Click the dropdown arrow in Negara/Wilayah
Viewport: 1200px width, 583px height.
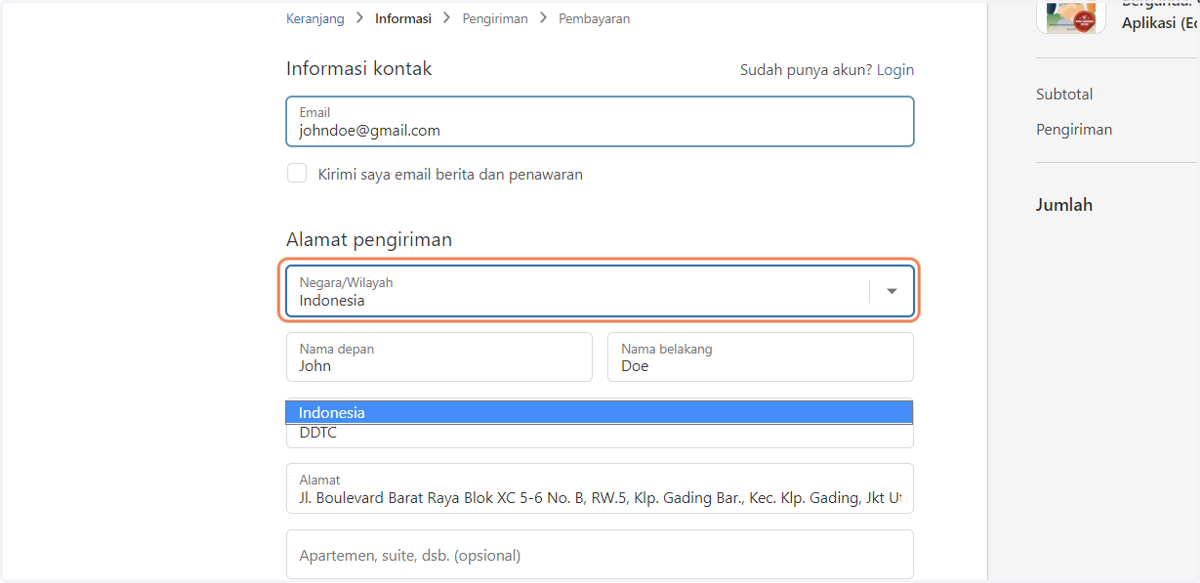(892, 291)
